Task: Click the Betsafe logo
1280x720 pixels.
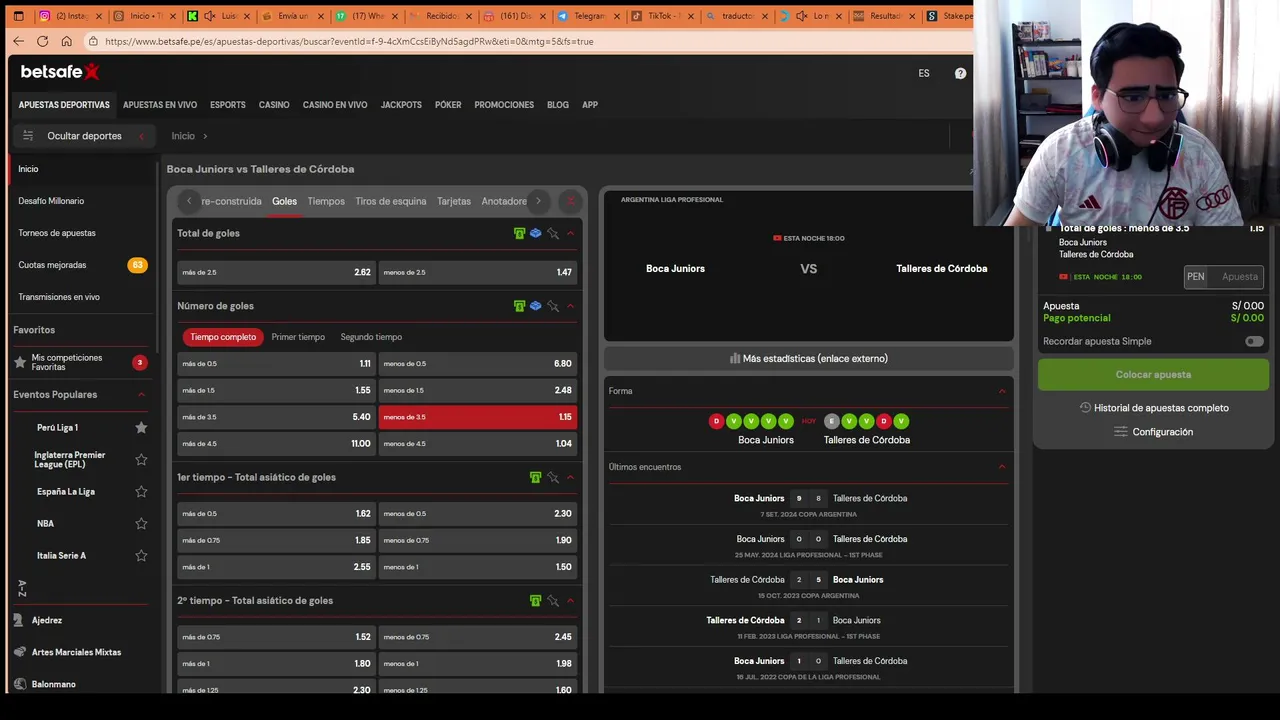Action: click(60, 72)
